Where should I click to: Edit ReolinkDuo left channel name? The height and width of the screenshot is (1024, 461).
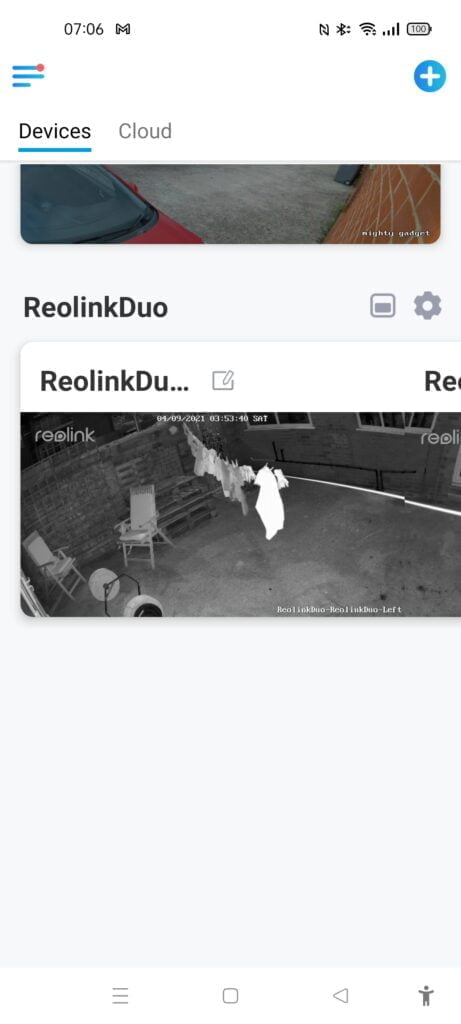(x=223, y=380)
